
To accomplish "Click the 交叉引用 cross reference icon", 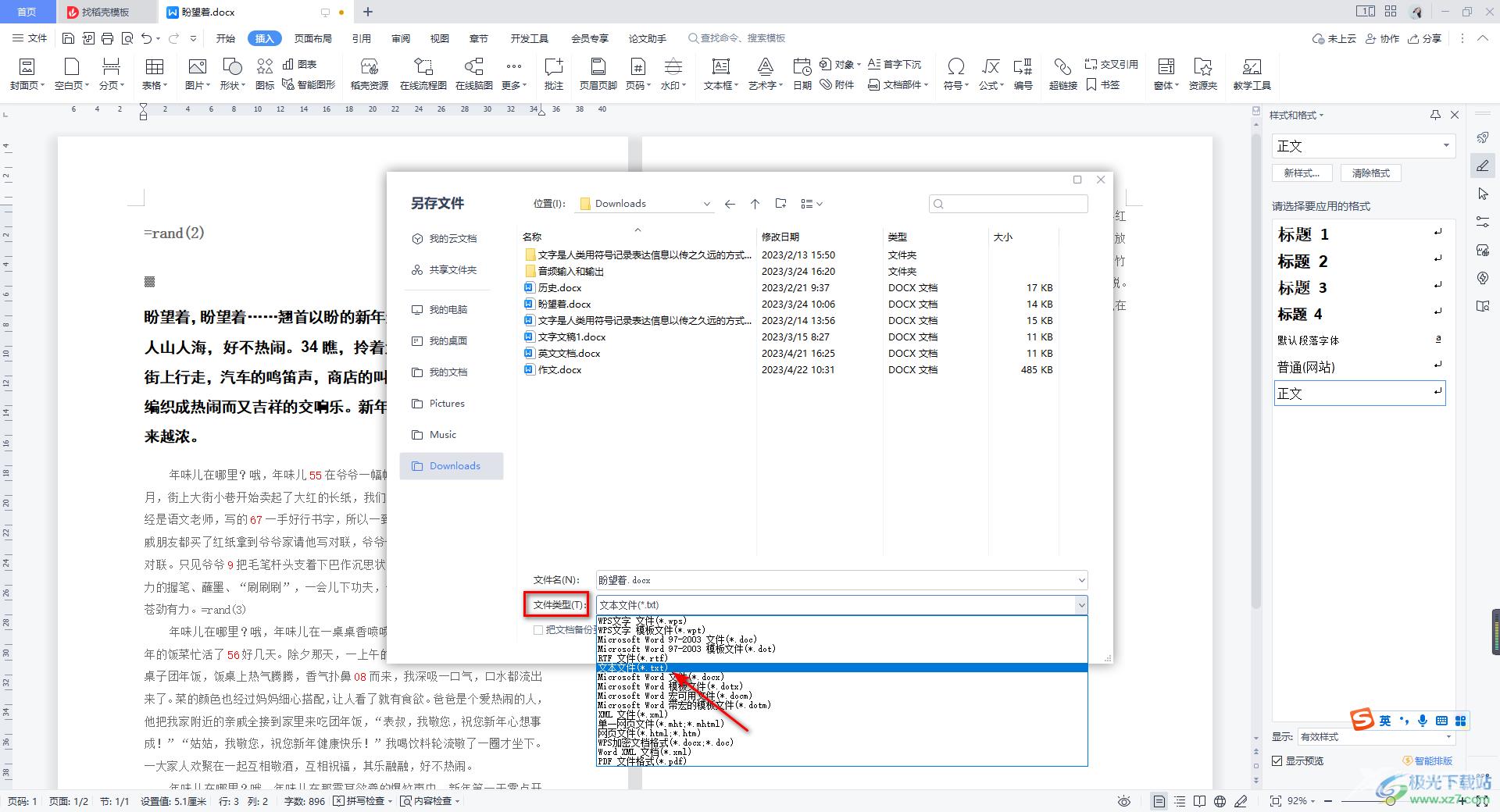I will pyautogui.click(x=1111, y=64).
